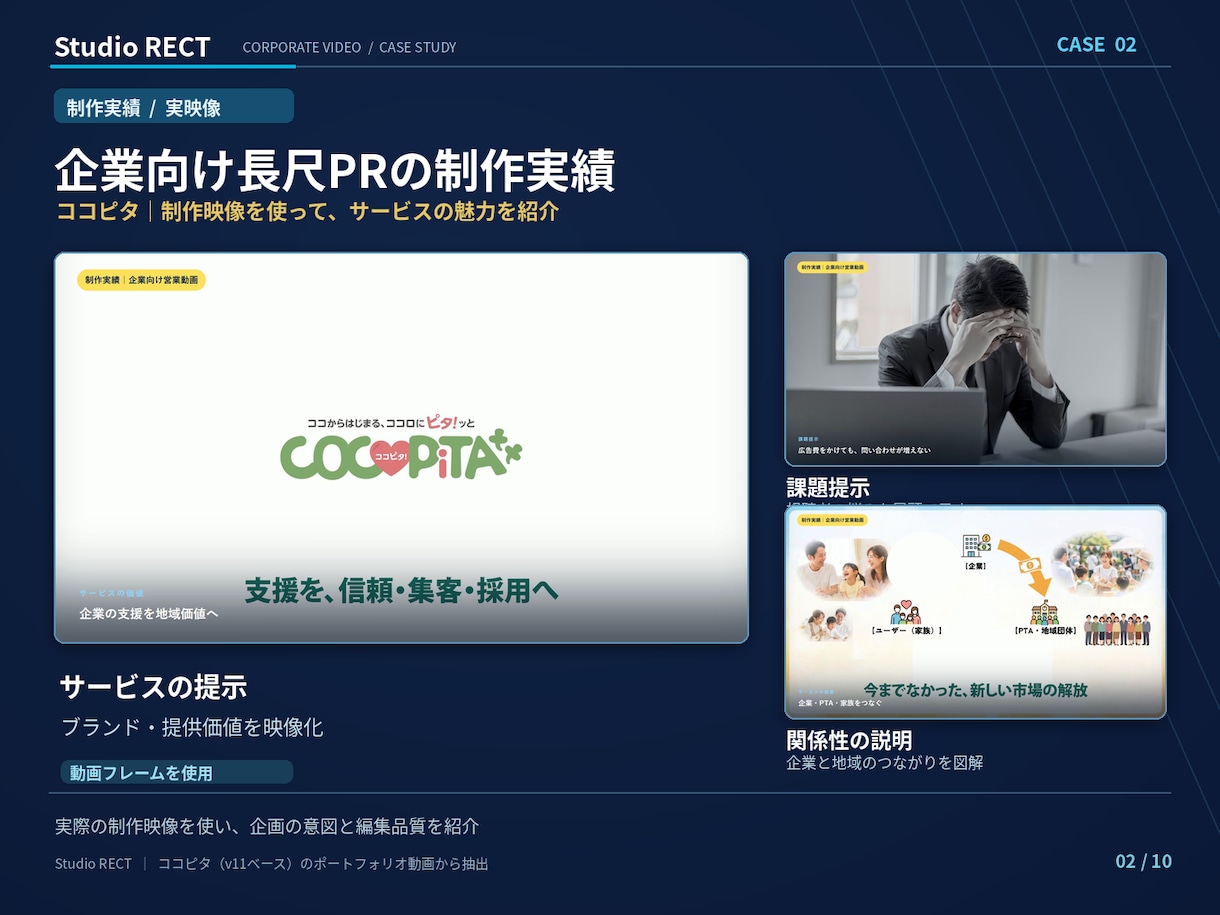The image size is (1220, 915).
Task: Click the text ブランド・提供価値を映像化
Action: 192,728
